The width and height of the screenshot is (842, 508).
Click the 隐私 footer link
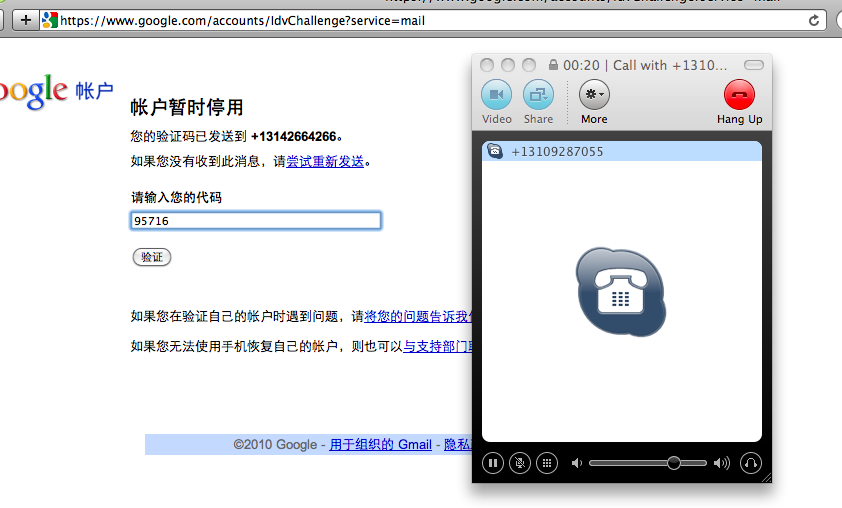coord(458,445)
